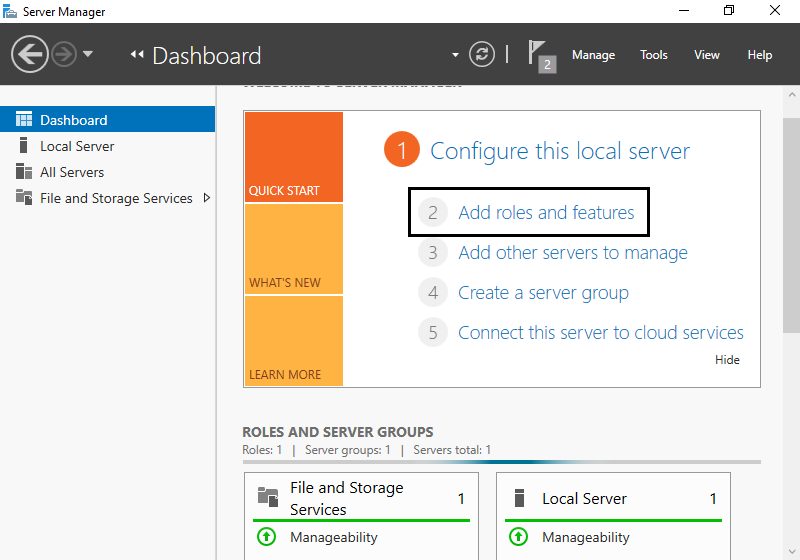This screenshot has height=560, width=800.
Task: Click 'Servers total: 1' summary text
Action: click(x=452, y=450)
